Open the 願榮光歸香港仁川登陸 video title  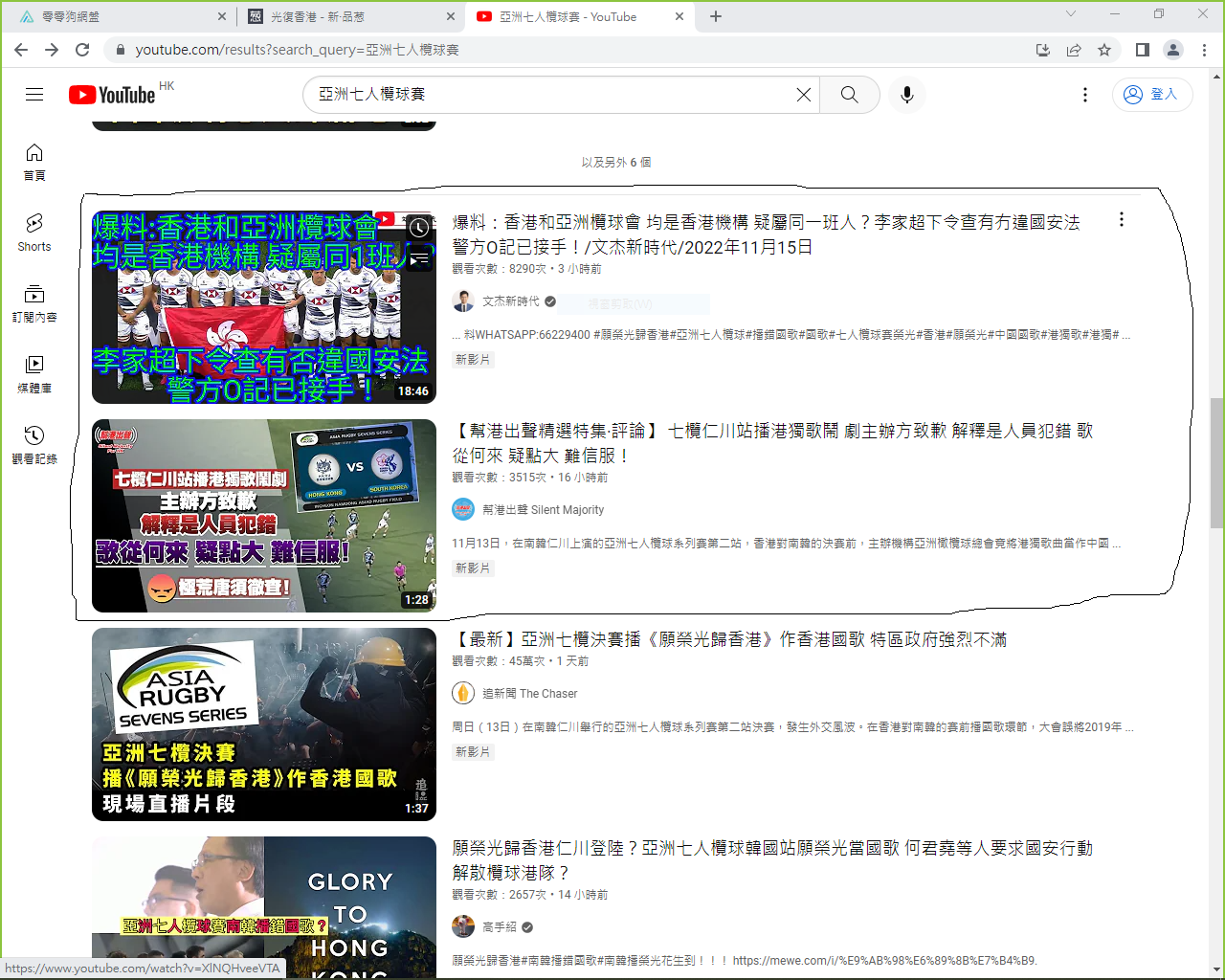click(772, 860)
